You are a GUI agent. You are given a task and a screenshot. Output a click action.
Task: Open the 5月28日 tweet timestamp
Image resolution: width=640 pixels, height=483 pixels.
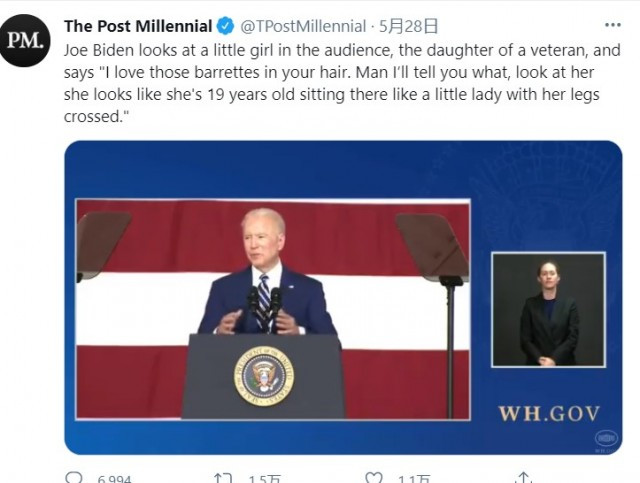(409, 27)
